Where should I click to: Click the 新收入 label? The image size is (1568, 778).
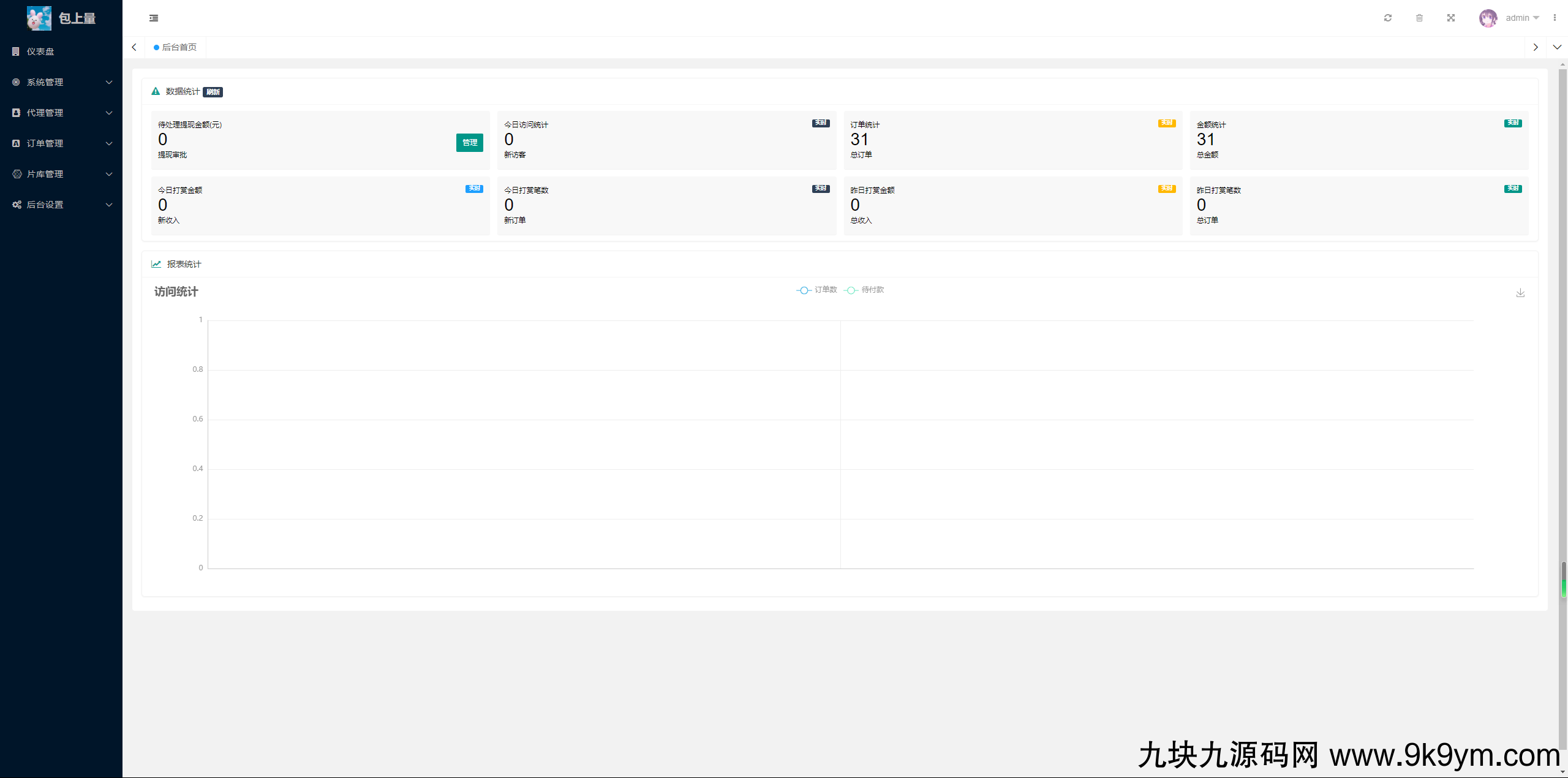click(169, 221)
